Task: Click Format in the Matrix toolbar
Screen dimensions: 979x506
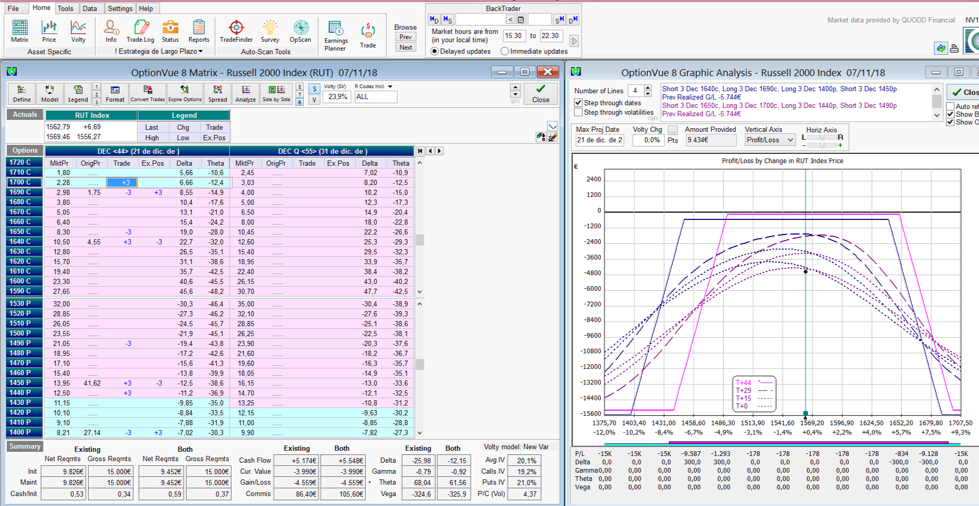Action: pyautogui.click(x=115, y=94)
